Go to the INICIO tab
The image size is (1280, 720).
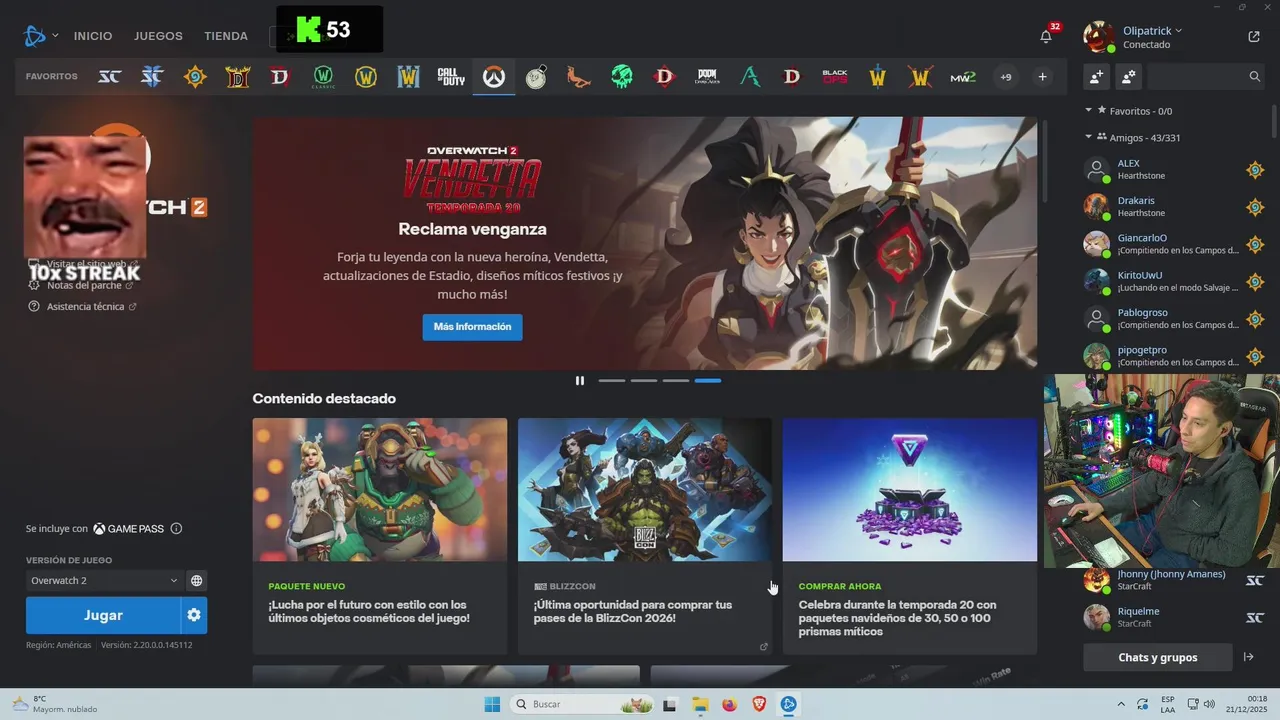point(93,36)
